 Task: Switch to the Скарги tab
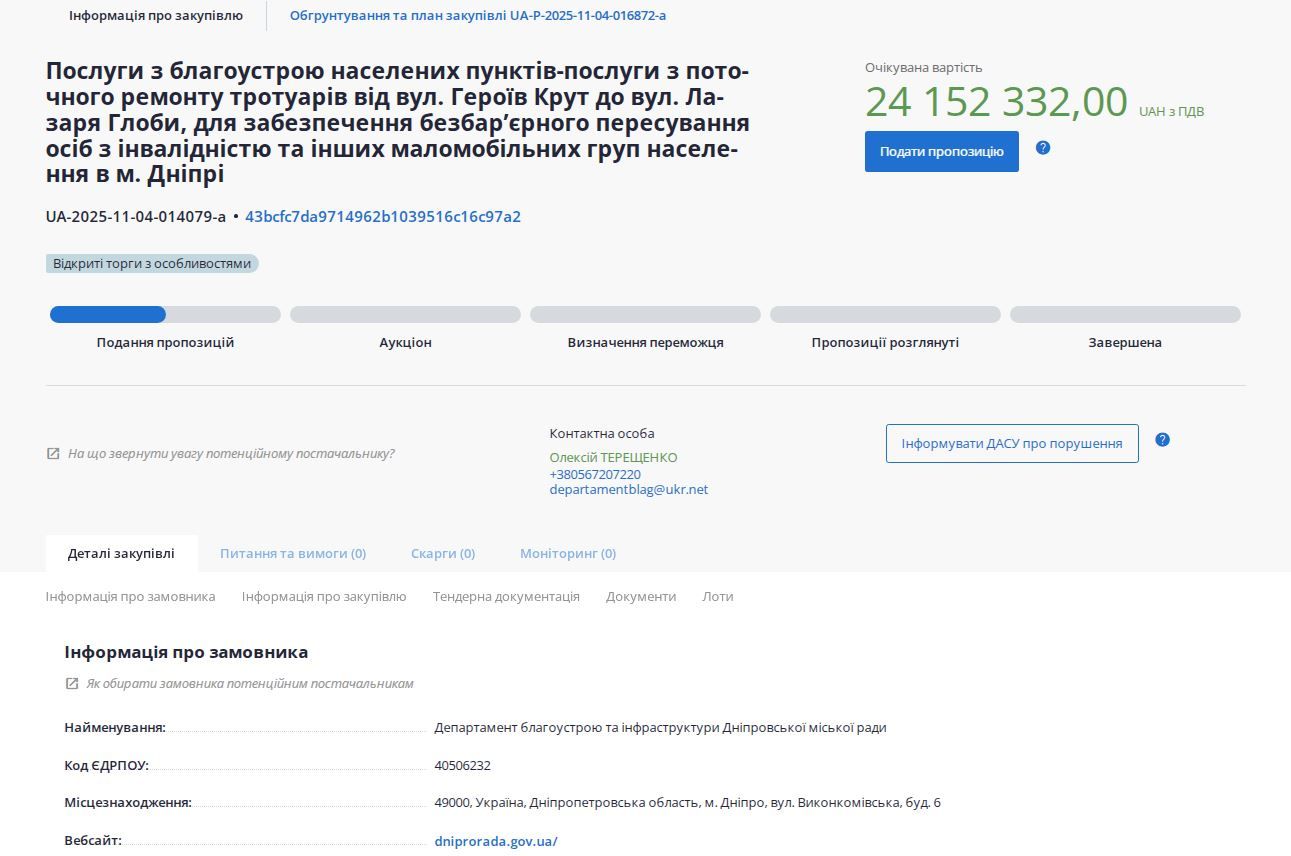pos(441,553)
